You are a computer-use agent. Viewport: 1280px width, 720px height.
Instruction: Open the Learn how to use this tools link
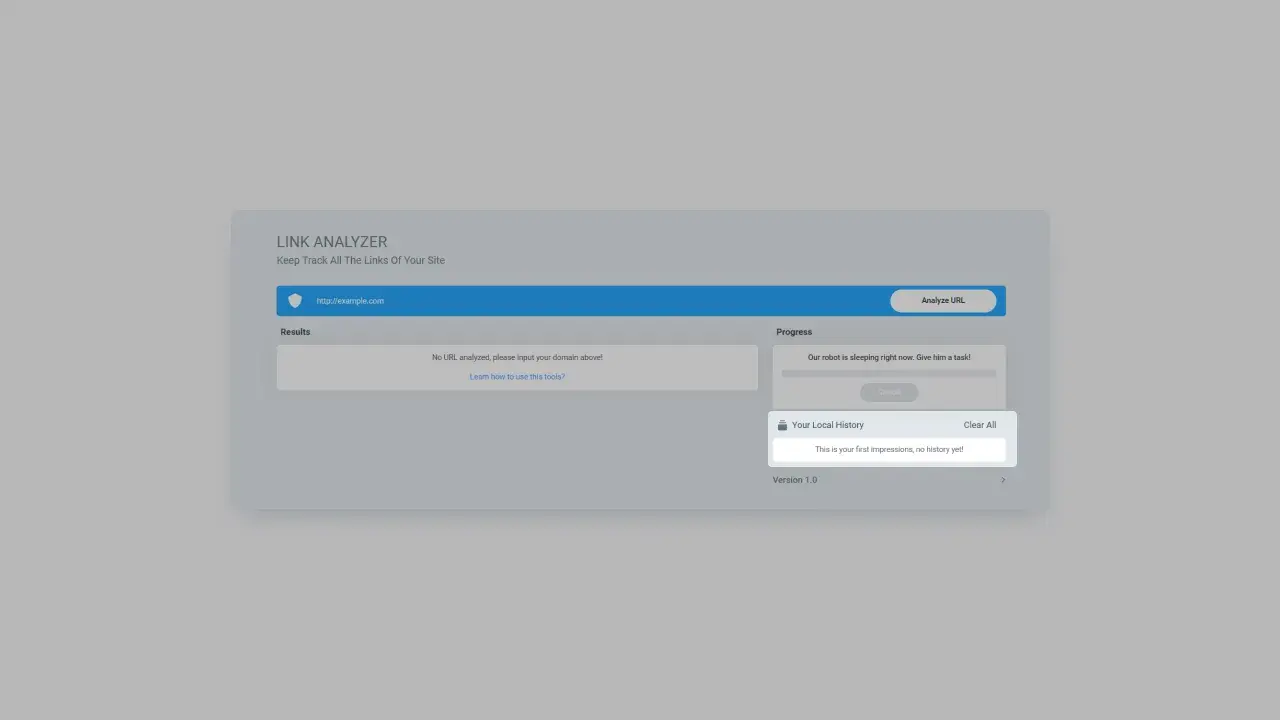point(517,377)
